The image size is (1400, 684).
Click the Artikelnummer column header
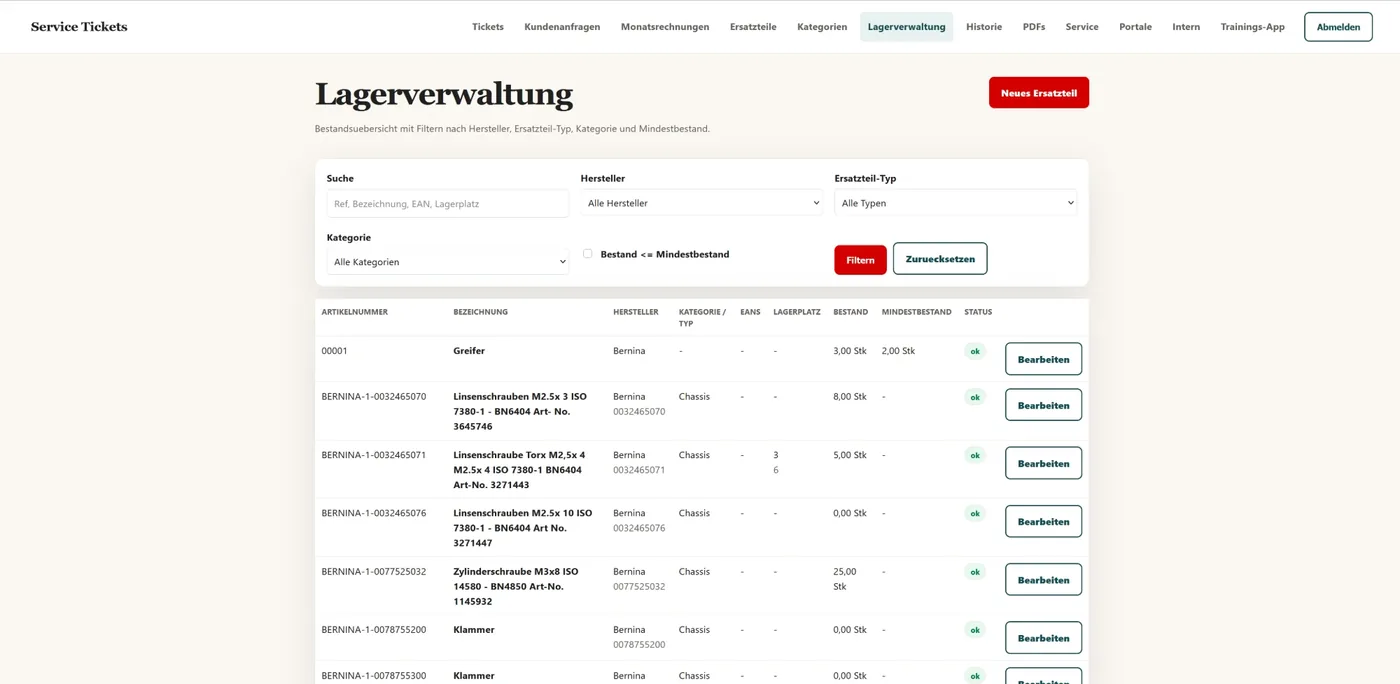[355, 312]
